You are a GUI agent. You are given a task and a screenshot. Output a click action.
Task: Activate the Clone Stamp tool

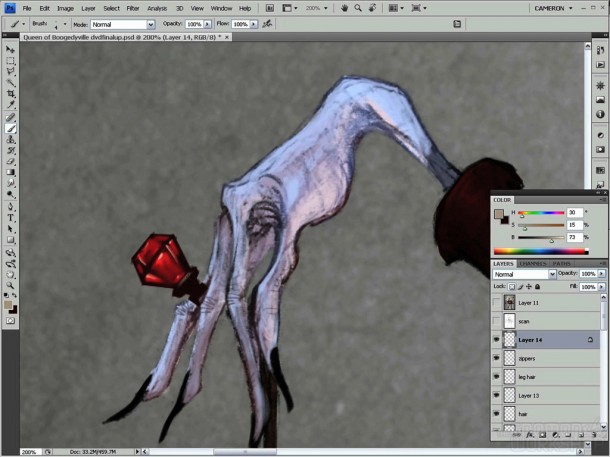[x=11, y=139]
